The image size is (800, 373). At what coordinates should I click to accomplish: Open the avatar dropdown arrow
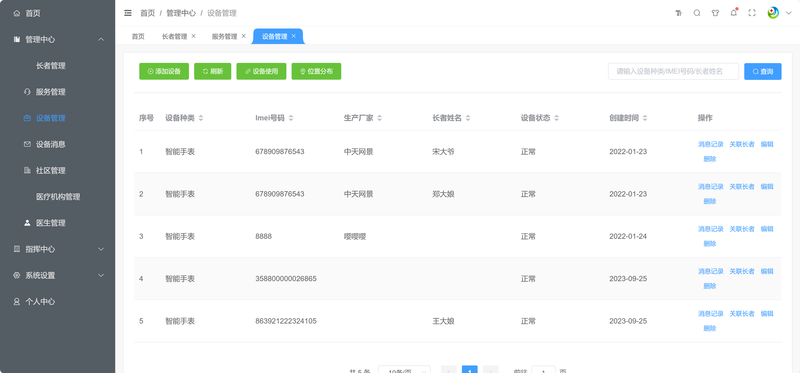click(789, 14)
